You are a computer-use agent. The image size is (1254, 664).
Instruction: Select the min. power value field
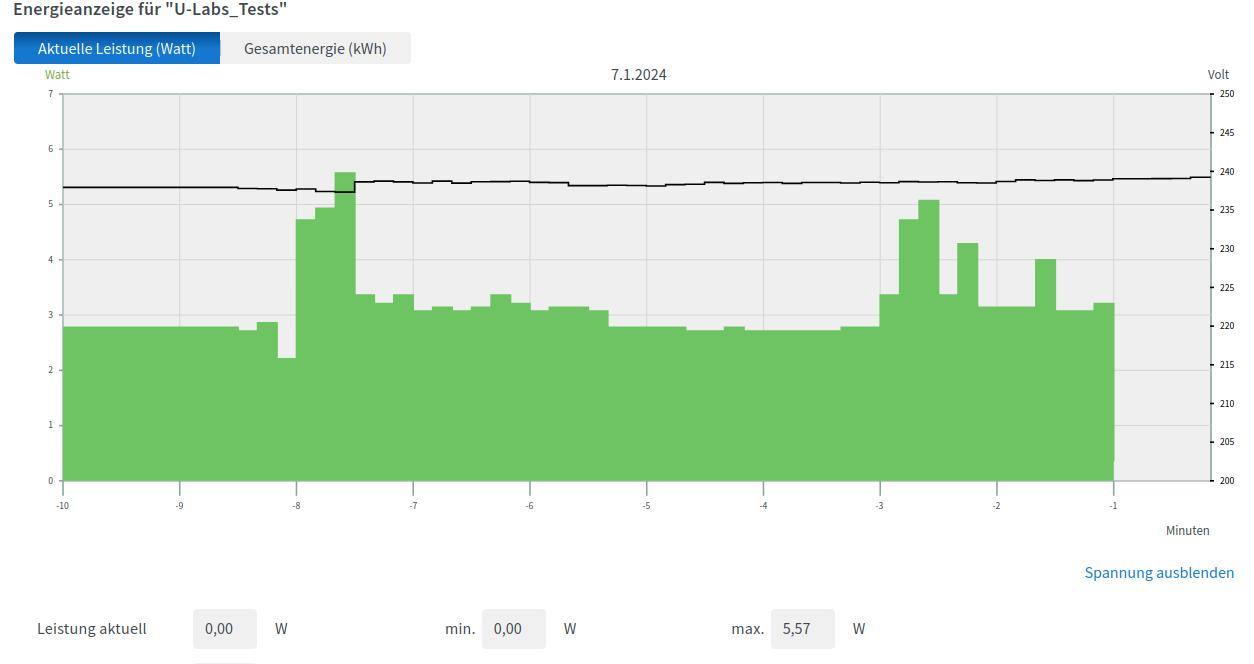coord(514,629)
